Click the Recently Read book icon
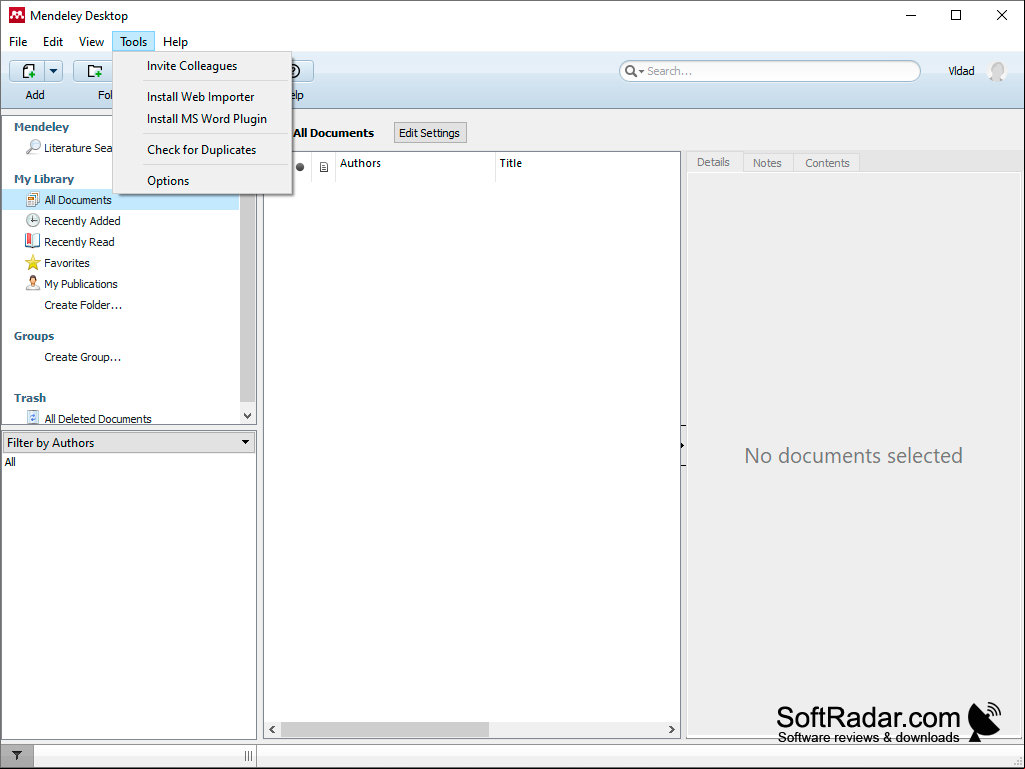This screenshot has height=769, width=1025. tap(33, 241)
